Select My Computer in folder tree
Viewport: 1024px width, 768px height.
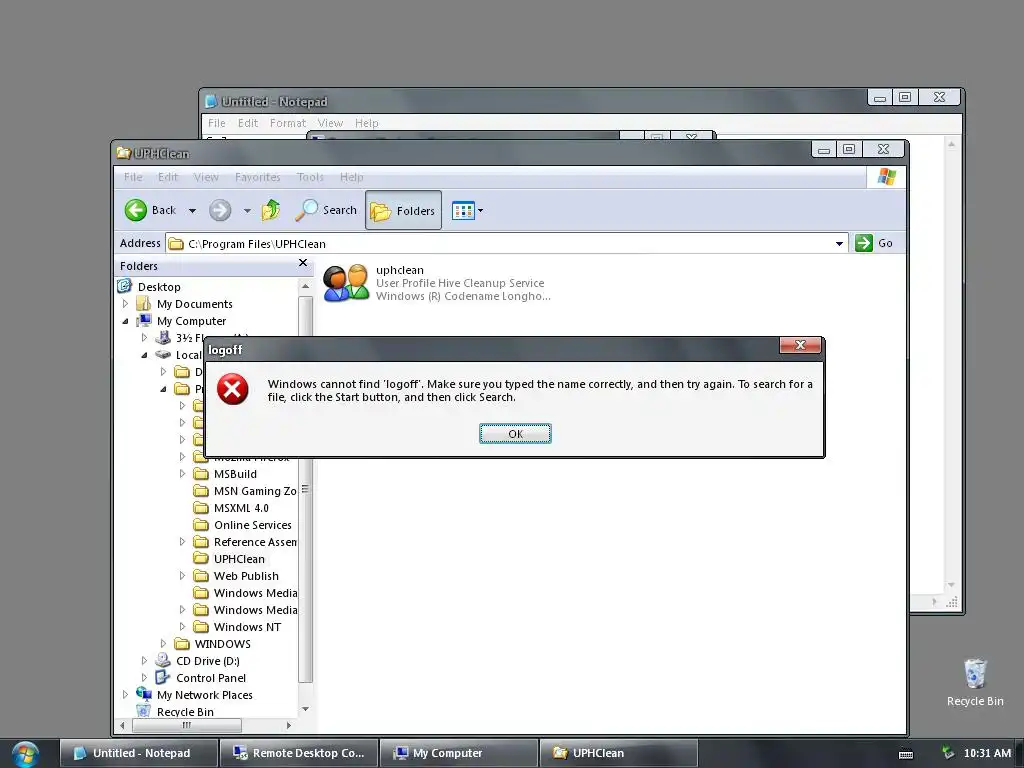point(191,321)
